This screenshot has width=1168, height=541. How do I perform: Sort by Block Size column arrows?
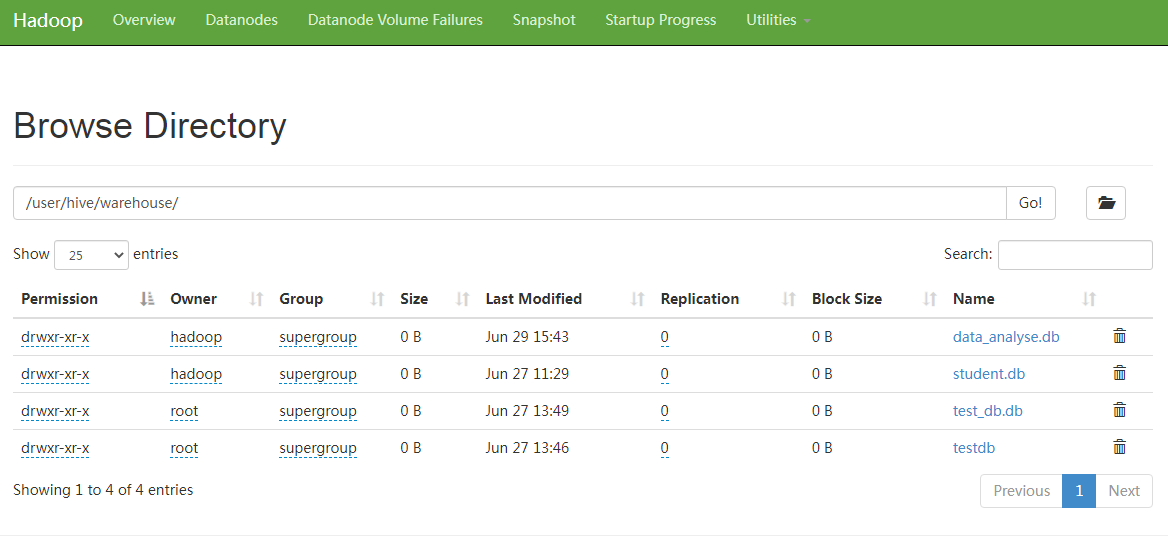[930, 299]
